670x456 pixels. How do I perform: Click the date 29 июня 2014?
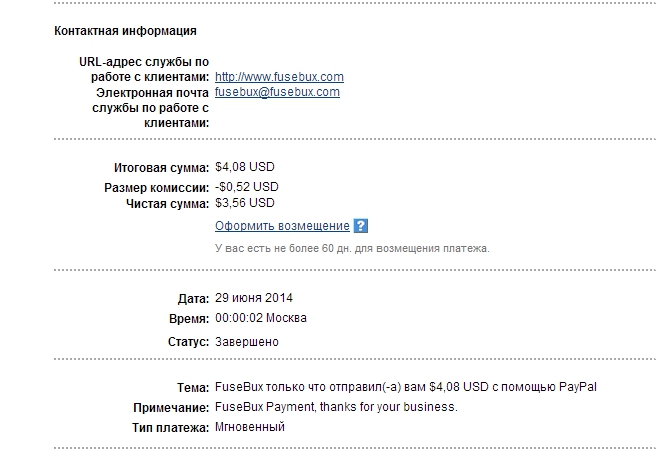[254, 299]
